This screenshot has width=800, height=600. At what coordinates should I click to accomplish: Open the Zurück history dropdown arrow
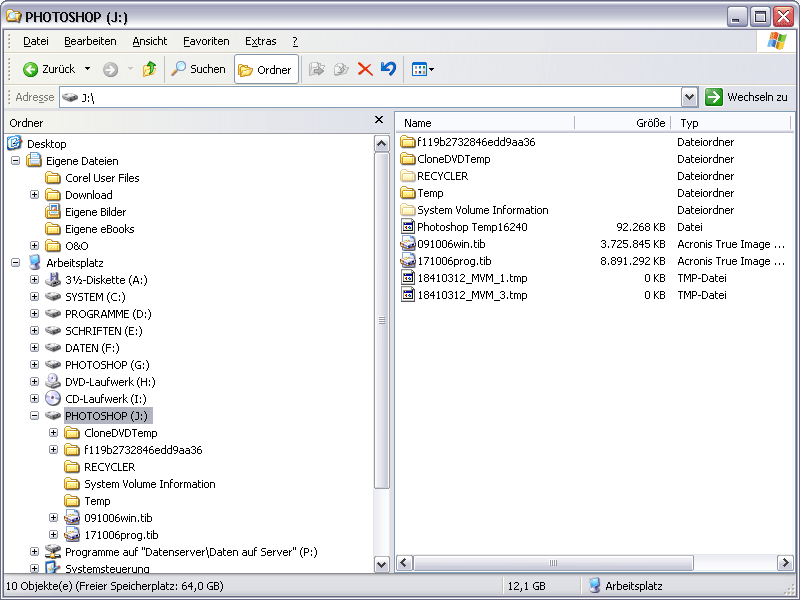pos(87,69)
